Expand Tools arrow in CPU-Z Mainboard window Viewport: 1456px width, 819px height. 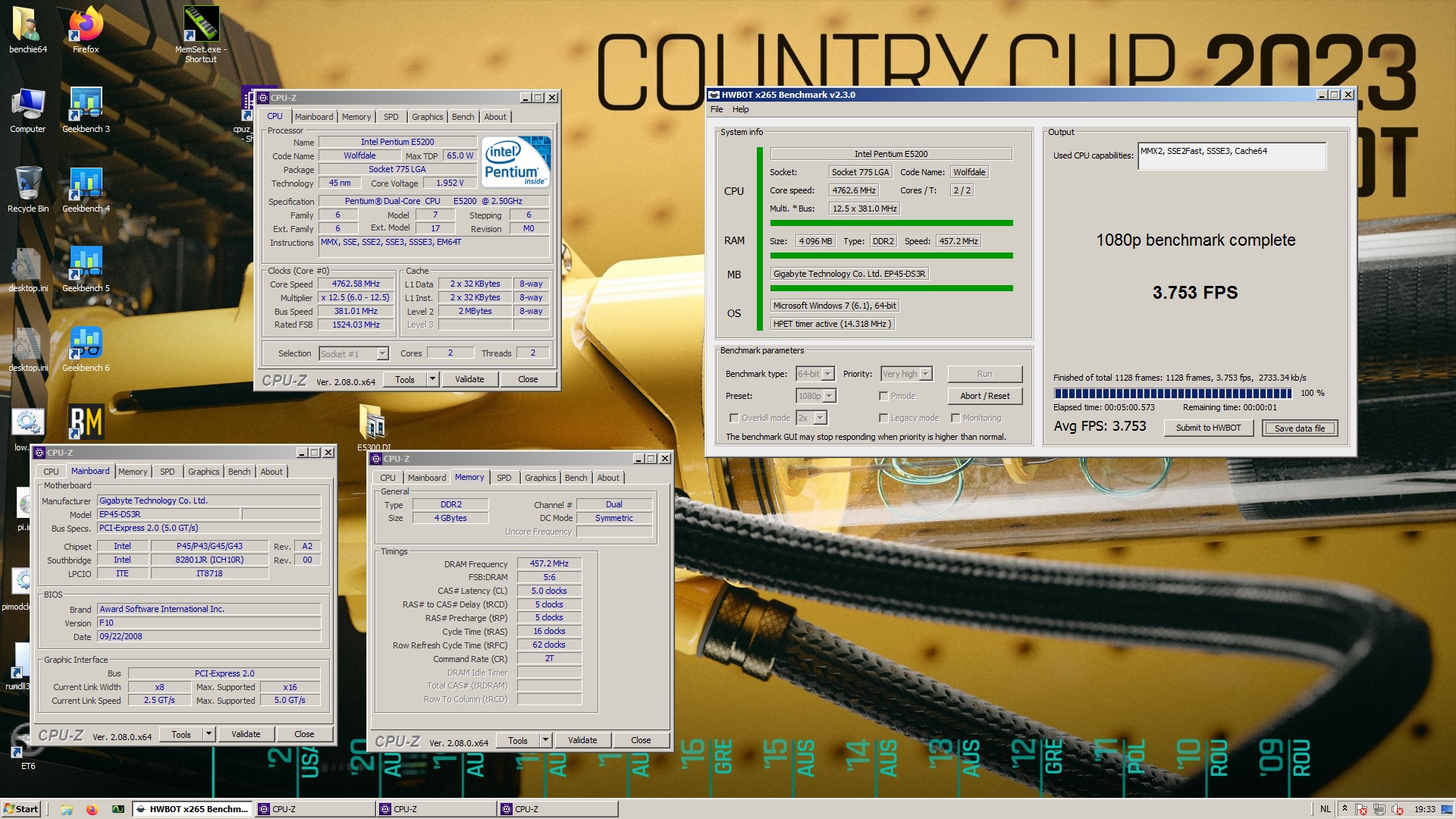coord(209,734)
